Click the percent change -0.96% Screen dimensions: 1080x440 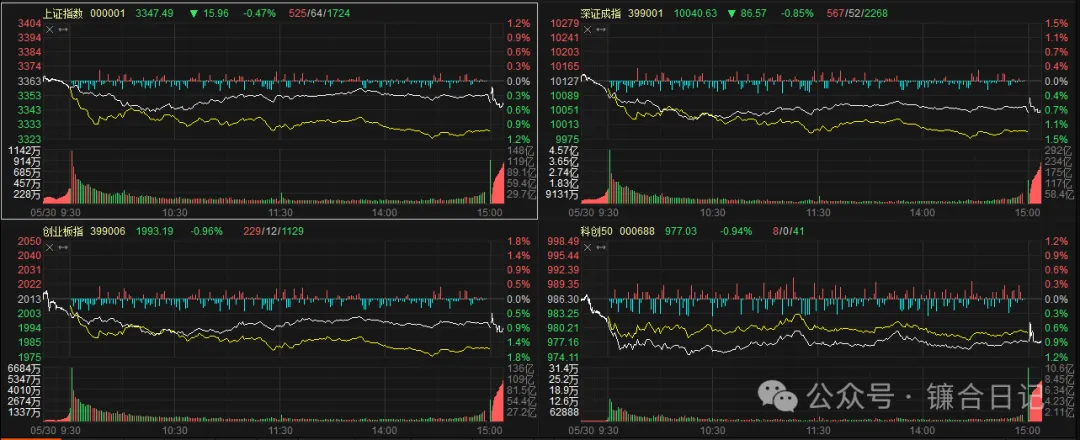pos(207,231)
